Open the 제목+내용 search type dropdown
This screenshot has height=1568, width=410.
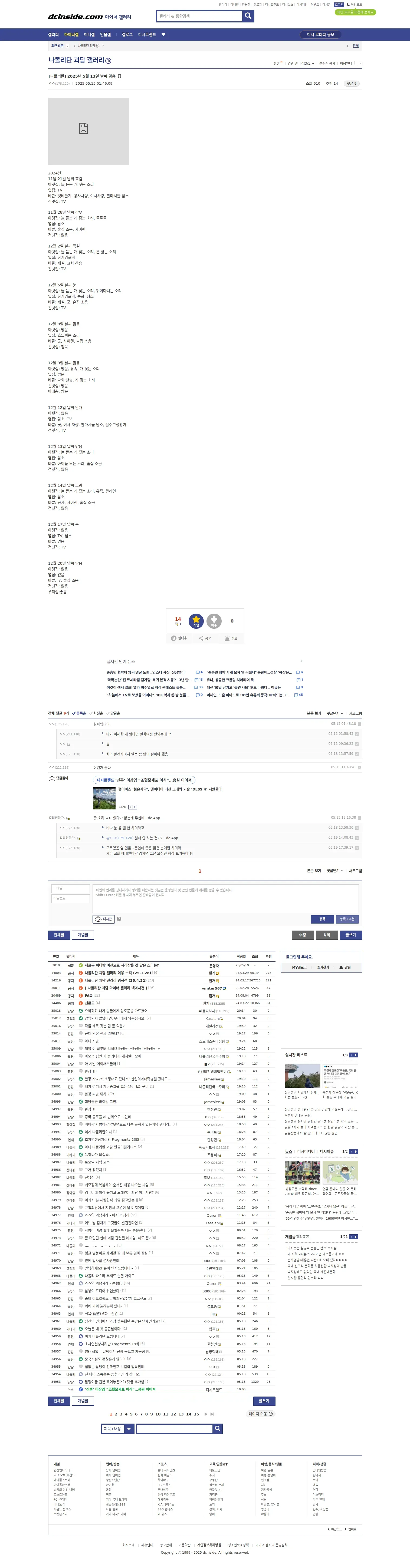coord(117,1429)
